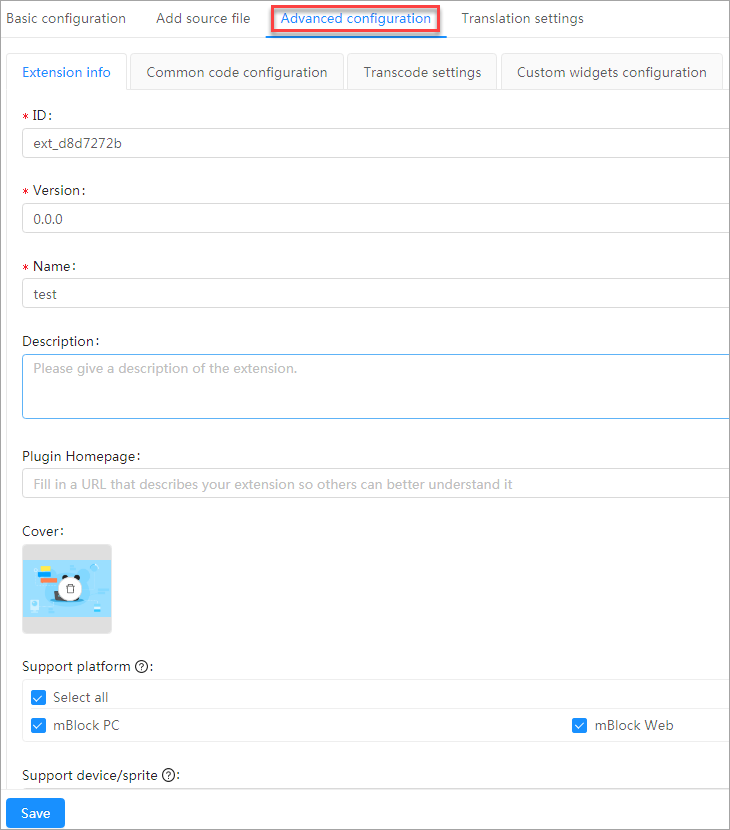
Task: Click the Plugin Homepage URL field
Action: click(376, 483)
